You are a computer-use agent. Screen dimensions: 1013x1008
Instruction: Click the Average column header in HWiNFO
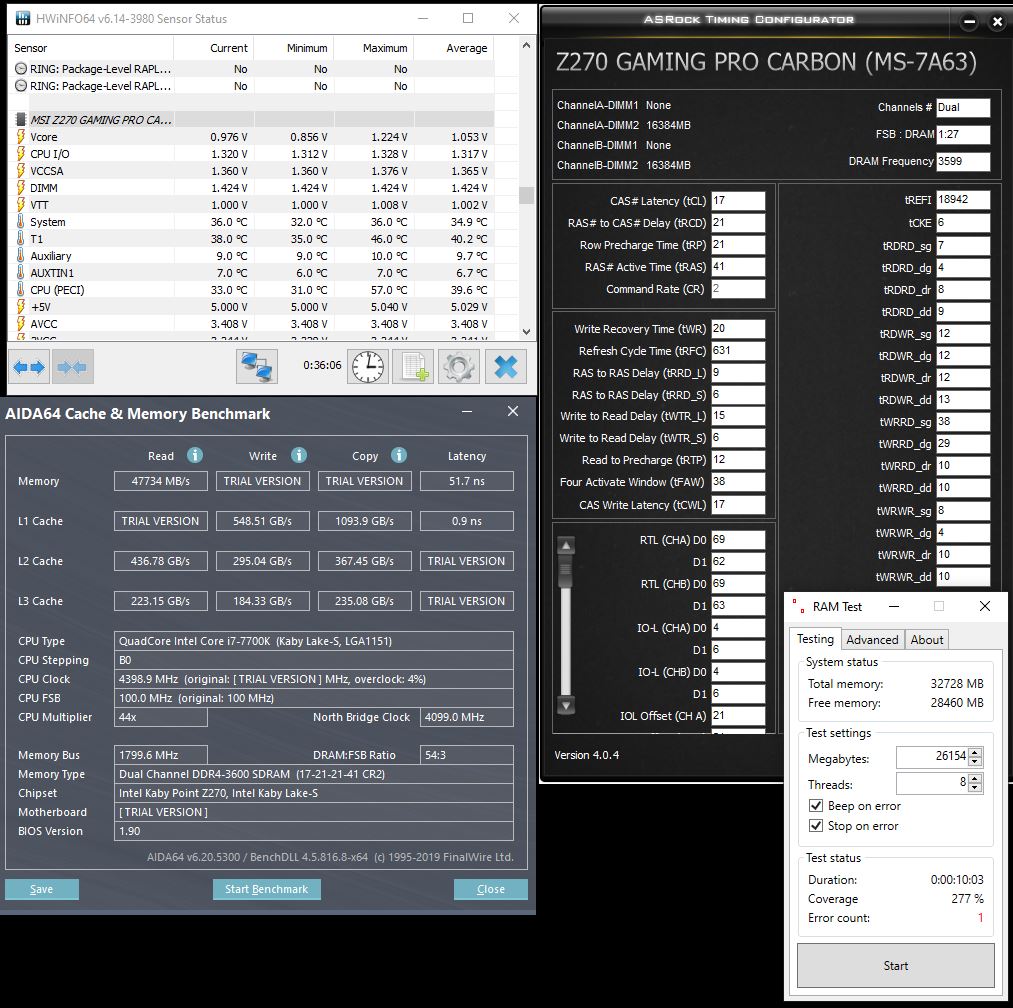454,48
